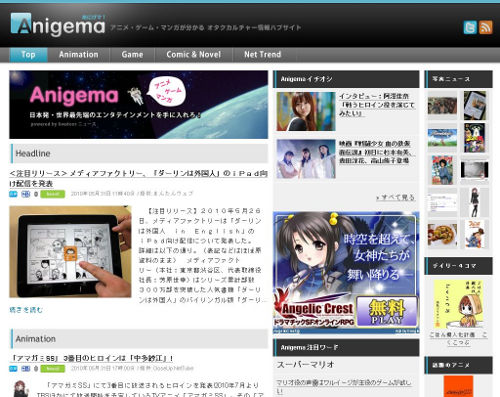Image resolution: width=500 pixels, height=397 pixels.
Task: Open the 4-koma comic caption link
Action: (458, 339)
